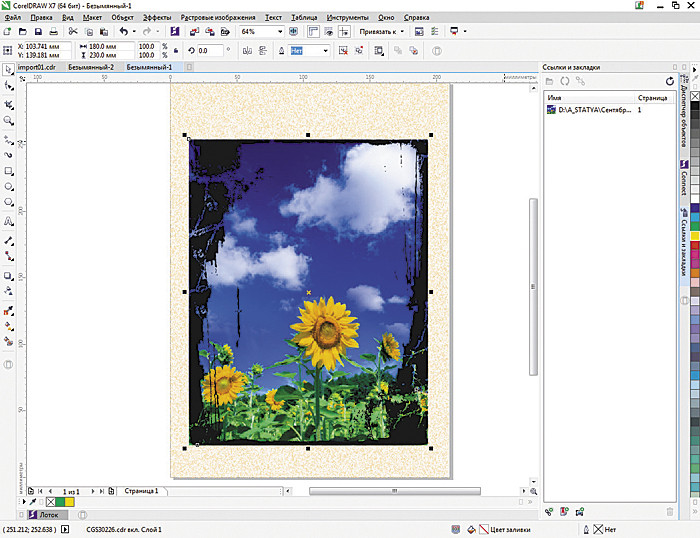The image size is (700, 538).
Task: Click the Print icon in the toolbar
Action: 55,32
